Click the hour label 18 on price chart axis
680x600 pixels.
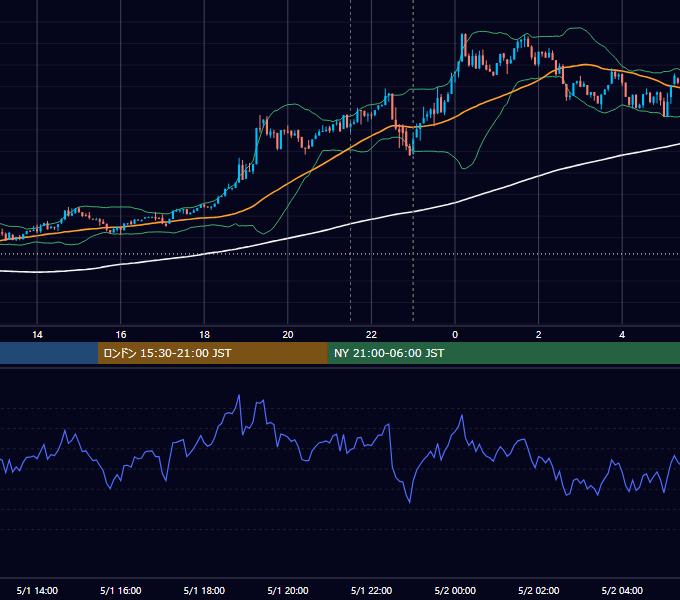pyautogui.click(x=204, y=335)
